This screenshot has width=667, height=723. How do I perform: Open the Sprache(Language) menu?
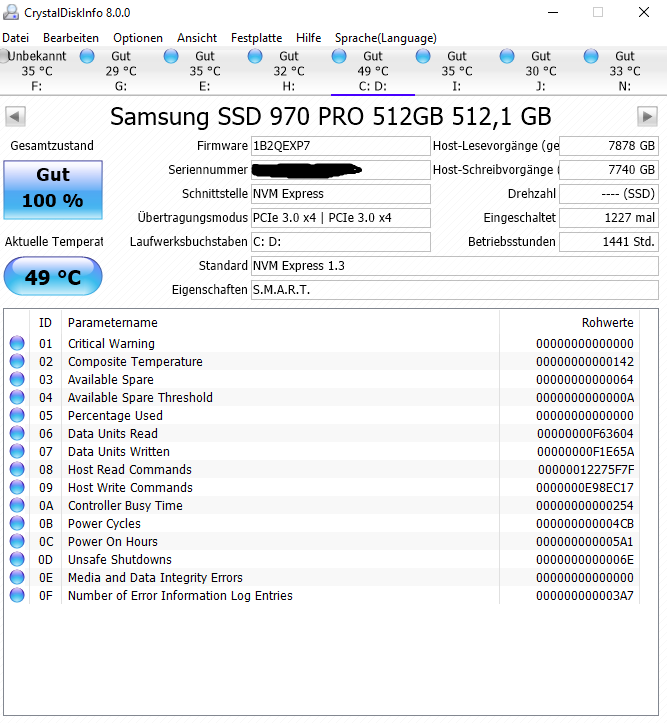coord(386,38)
